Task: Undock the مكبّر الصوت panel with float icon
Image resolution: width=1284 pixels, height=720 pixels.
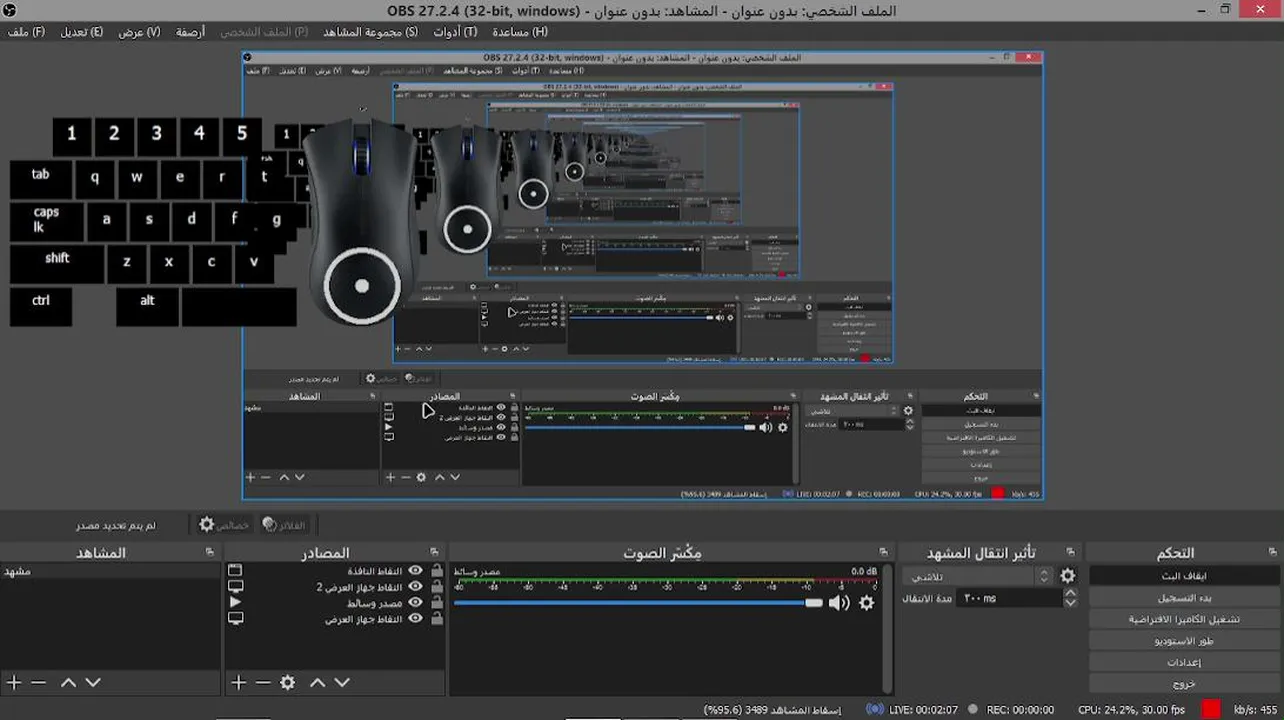Action: click(883, 552)
